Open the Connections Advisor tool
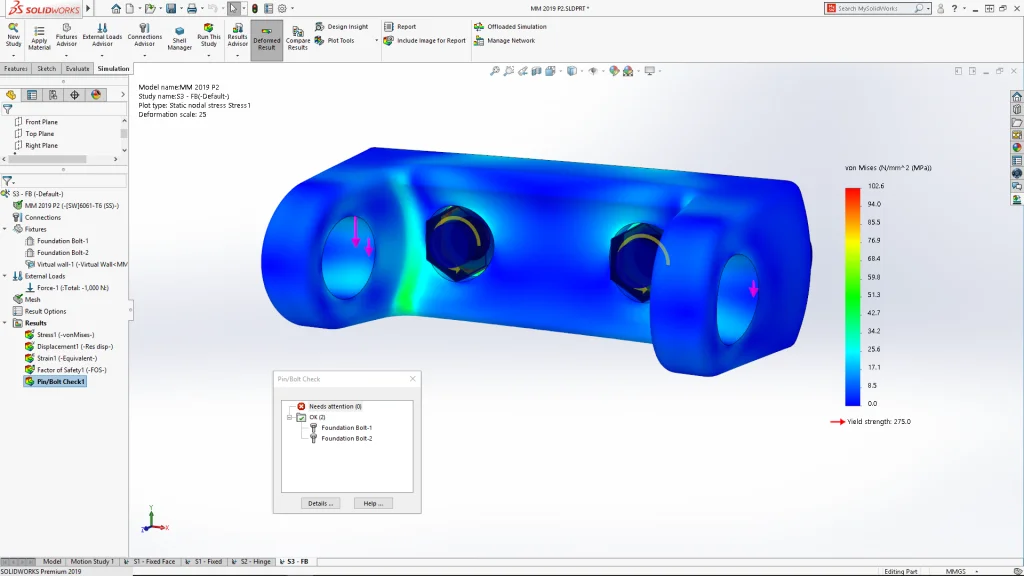Image resolution: width=1024 pixels, height=576 pixels. 144,35
